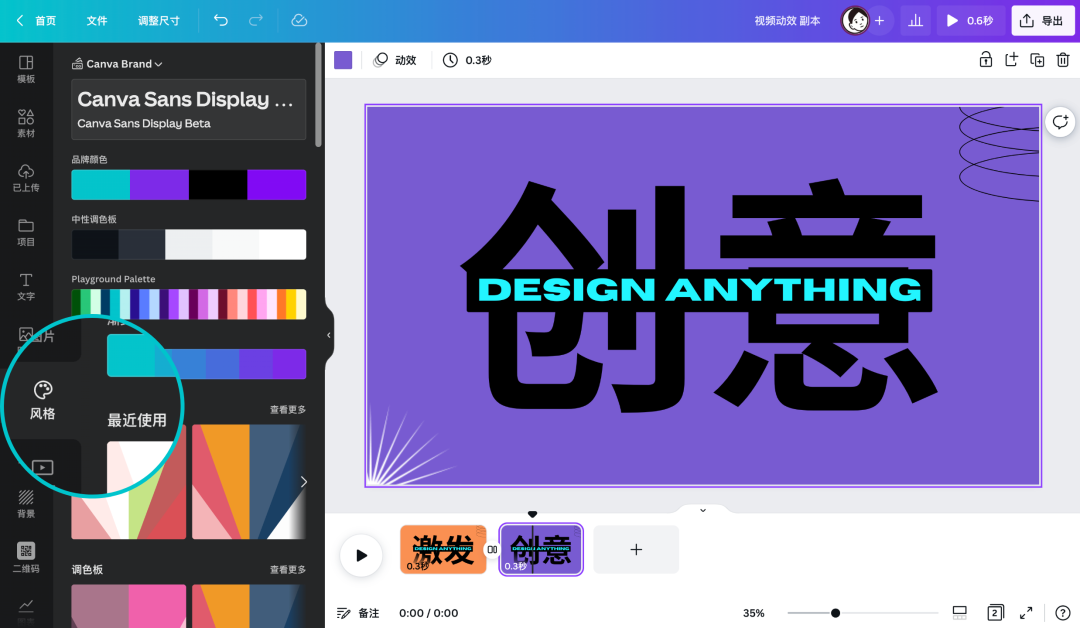The width and height of the screenshot is (1080, 628).
Task: Go back to 首页 home
Action: pos(36,21)
